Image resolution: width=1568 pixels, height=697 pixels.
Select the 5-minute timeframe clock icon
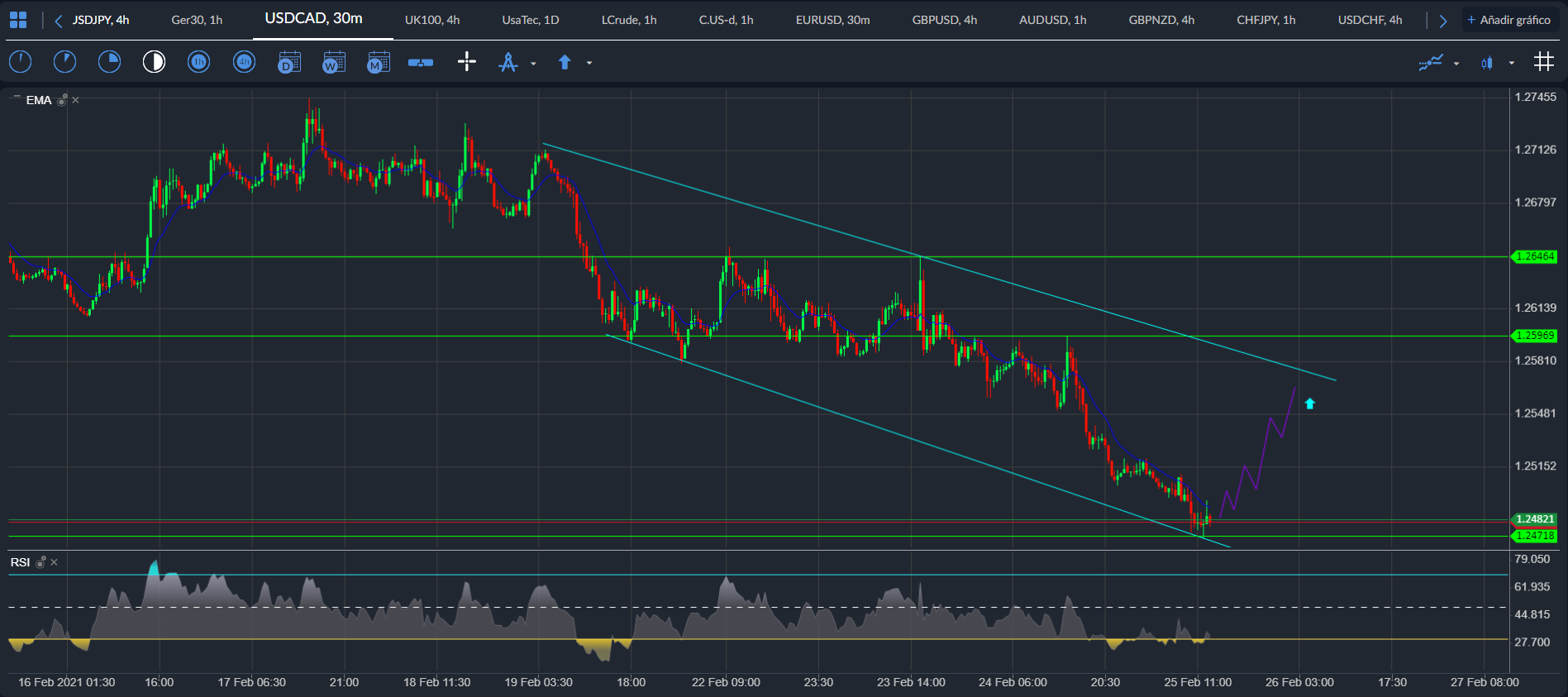pyautogui.click(x=64, y=62)
